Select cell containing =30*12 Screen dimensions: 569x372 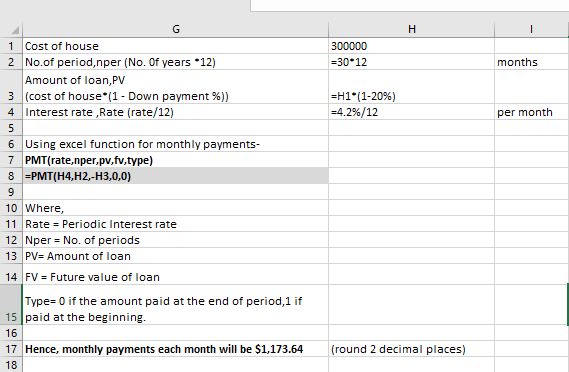412,62
